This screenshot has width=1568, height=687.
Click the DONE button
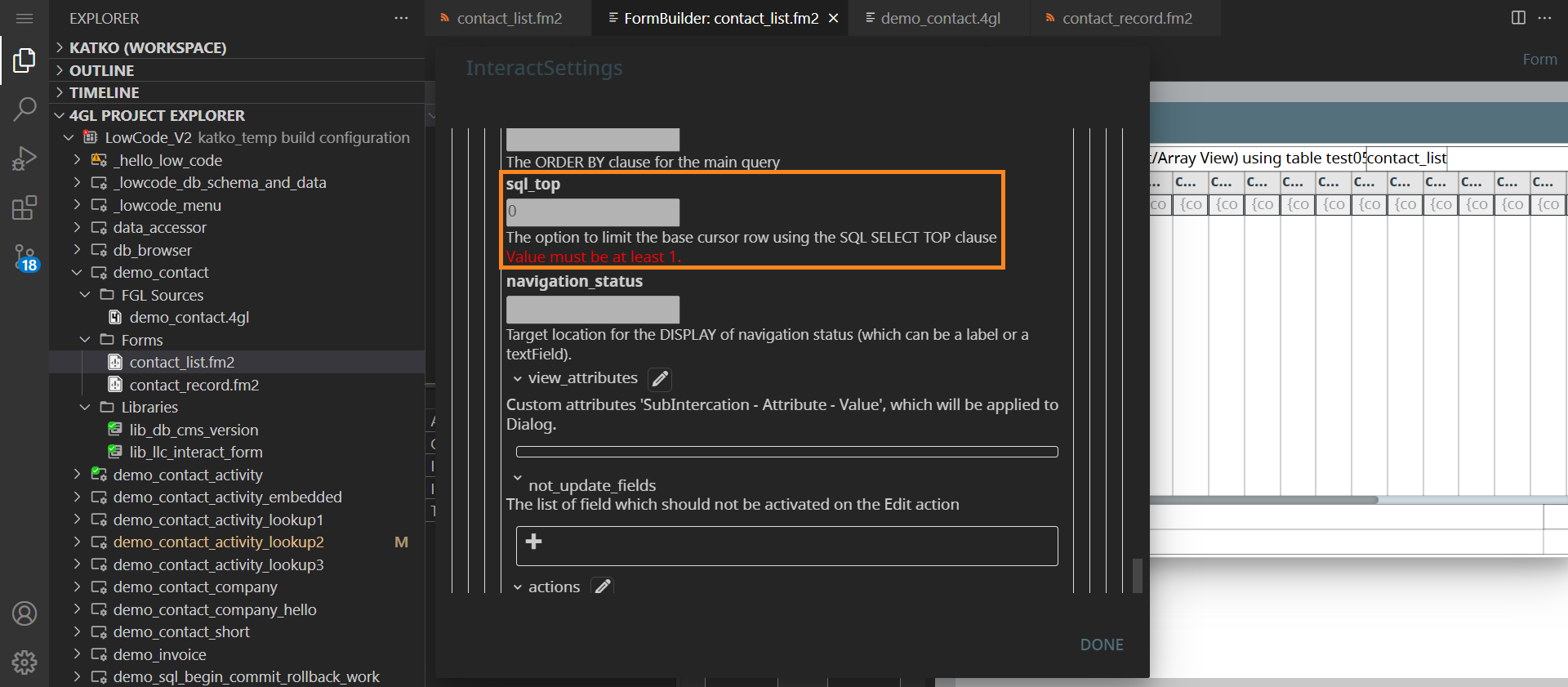click(x=1102, y=645)
